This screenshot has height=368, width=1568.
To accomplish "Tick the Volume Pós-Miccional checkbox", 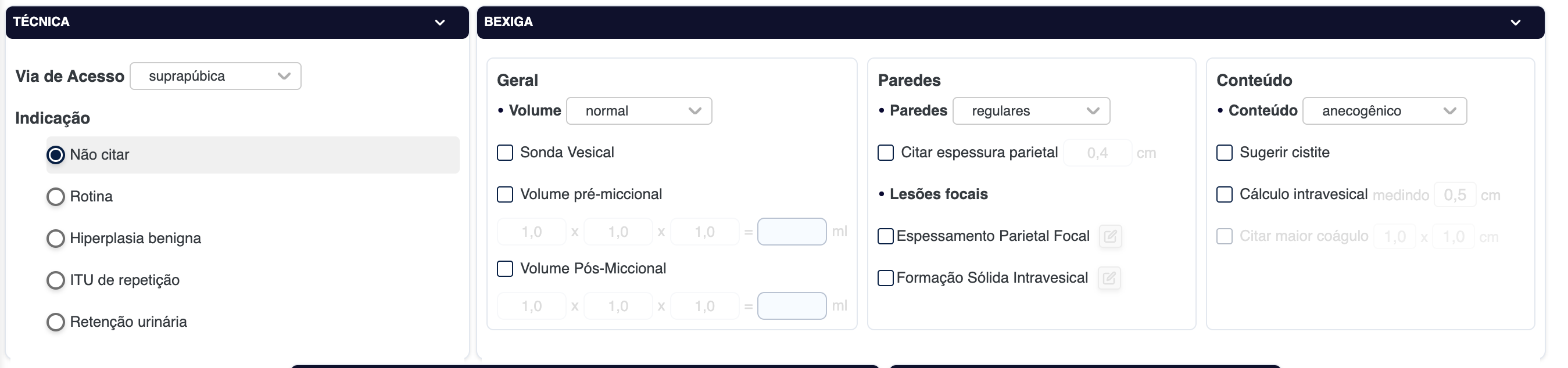I will tap(505, 269).
